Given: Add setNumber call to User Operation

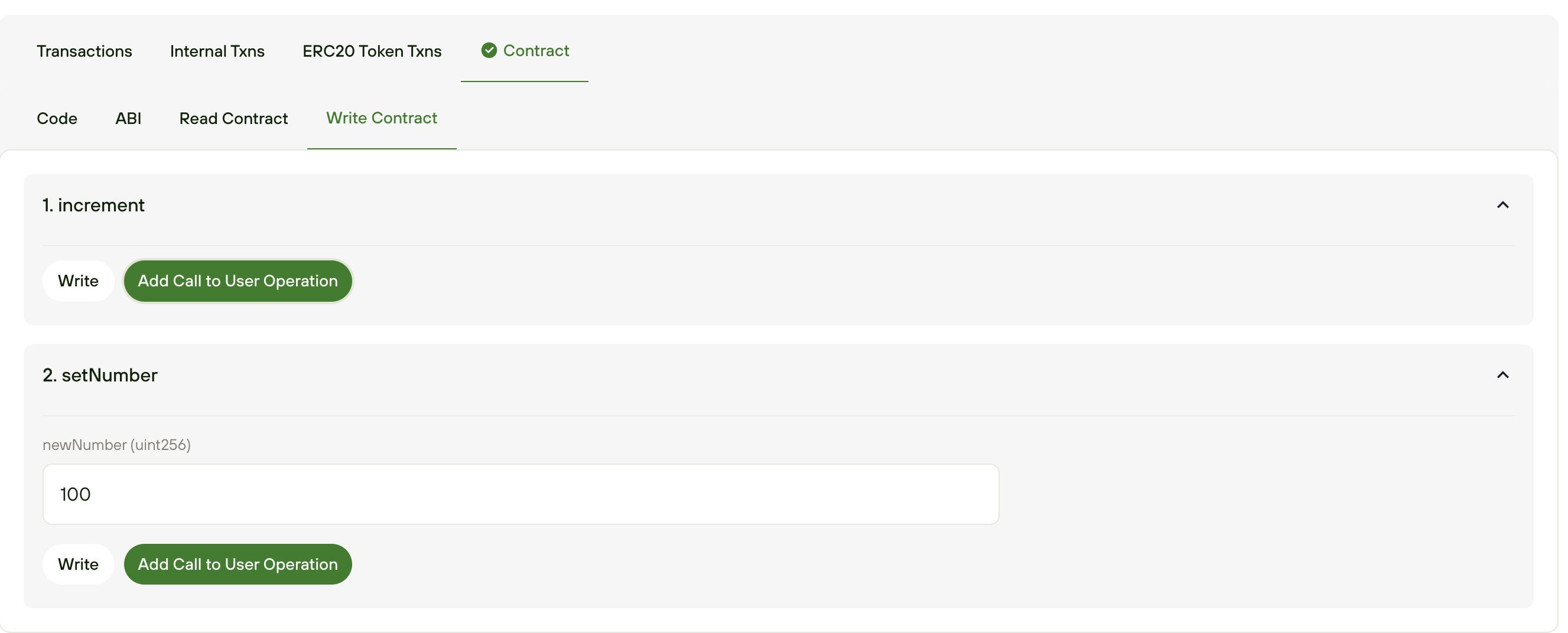Looking at the screenshot, I should point(238,565).
